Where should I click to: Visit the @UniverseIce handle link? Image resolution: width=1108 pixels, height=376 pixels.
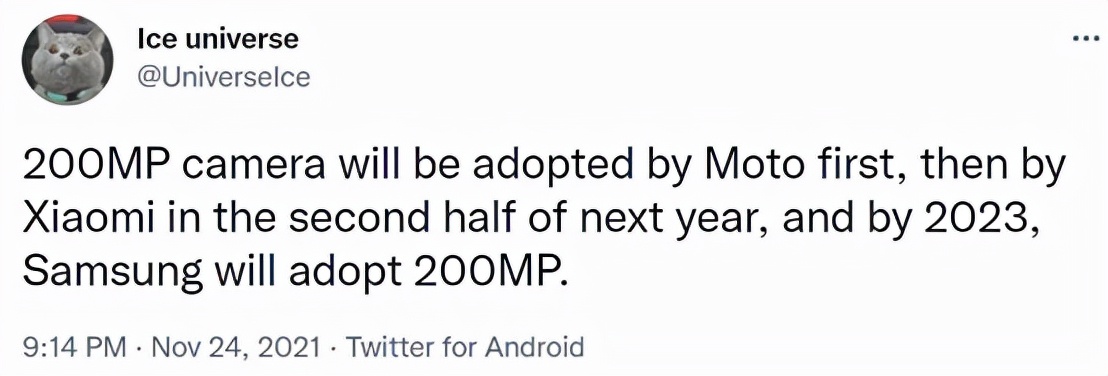pyautogui.click(x=224, y=76)
